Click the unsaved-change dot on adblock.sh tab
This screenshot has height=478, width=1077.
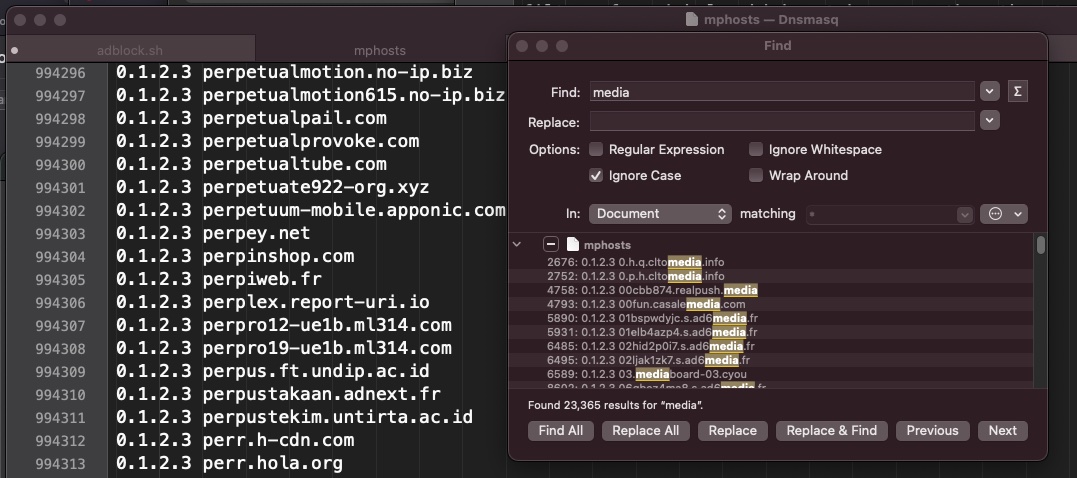click(x=14, y=50)
